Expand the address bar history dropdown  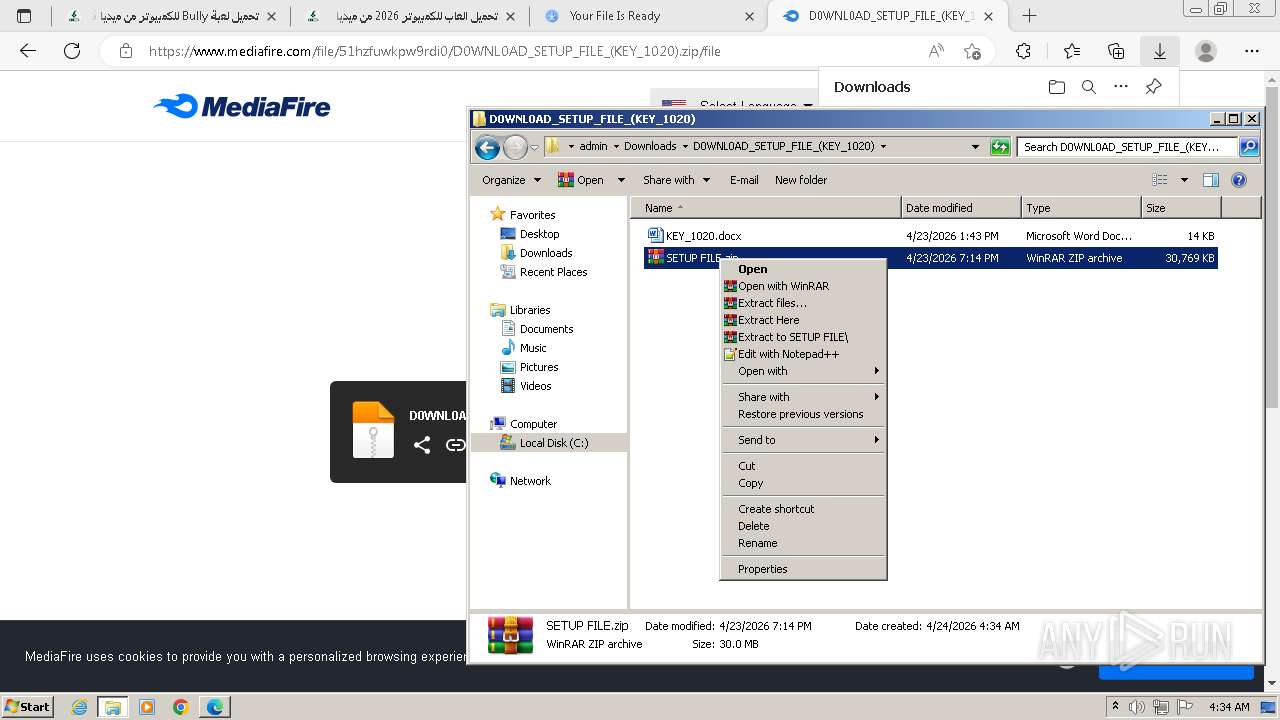(x=975, y=147)
